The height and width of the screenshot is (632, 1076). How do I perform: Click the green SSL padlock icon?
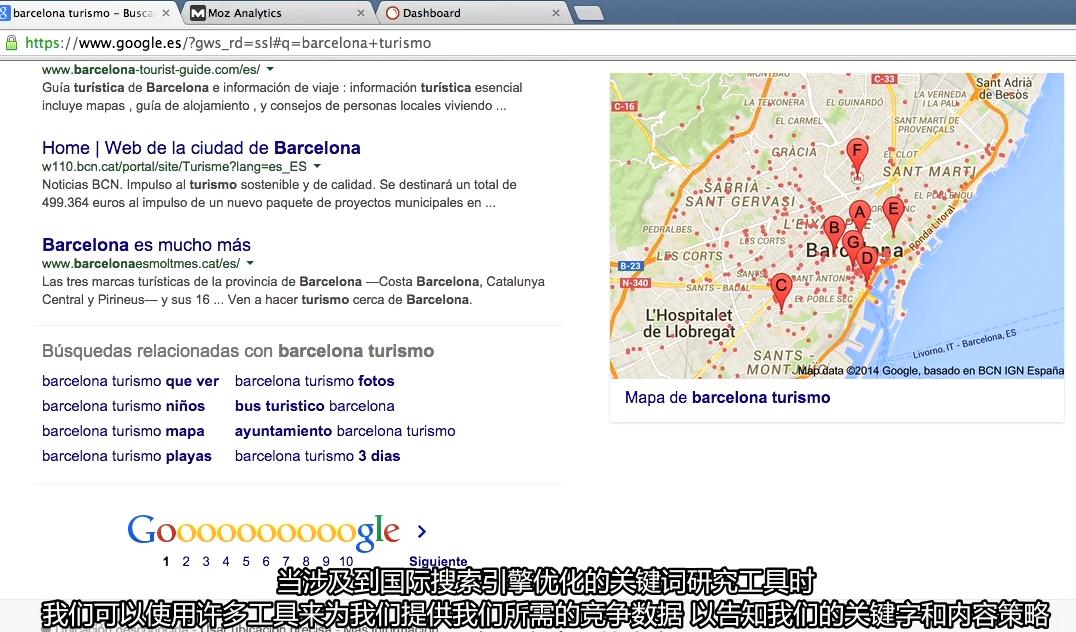(x=11, y=43)
